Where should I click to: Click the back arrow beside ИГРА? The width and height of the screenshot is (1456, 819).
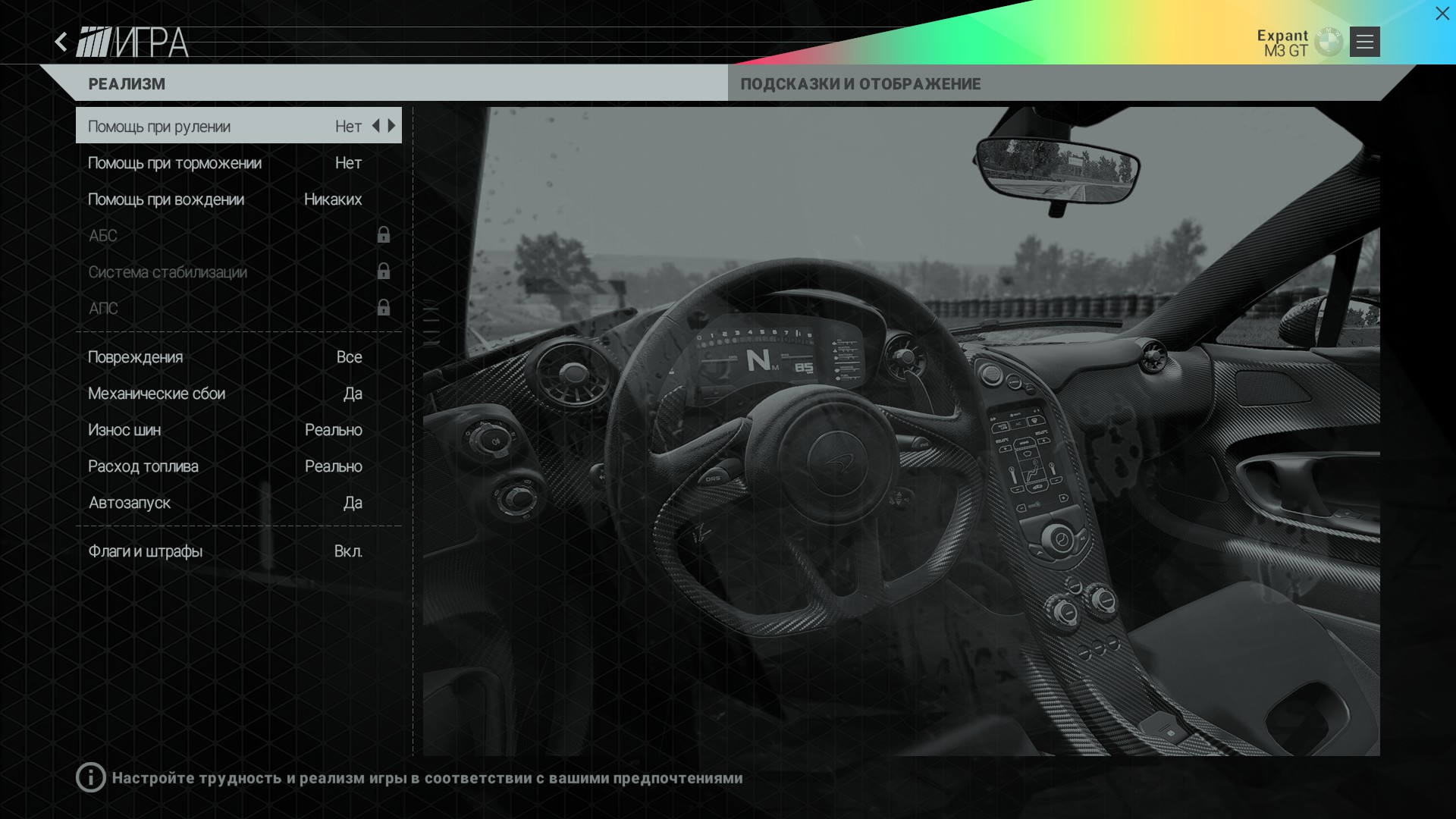(61, 42)
